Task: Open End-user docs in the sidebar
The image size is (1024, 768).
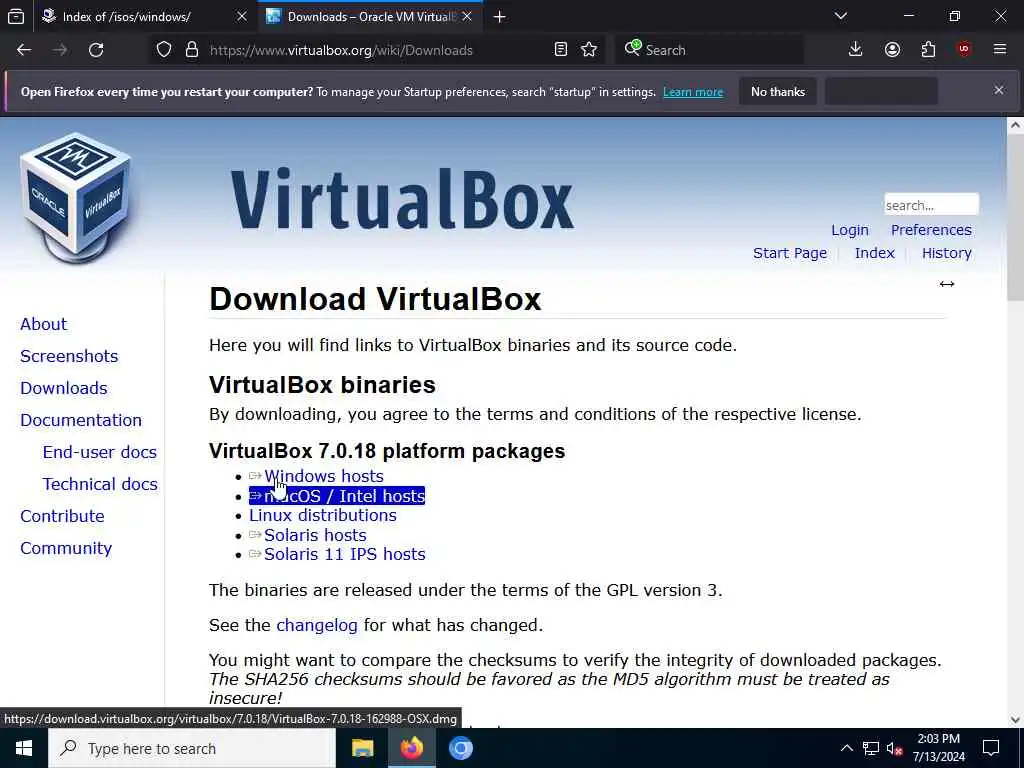Action: point(100,452)
